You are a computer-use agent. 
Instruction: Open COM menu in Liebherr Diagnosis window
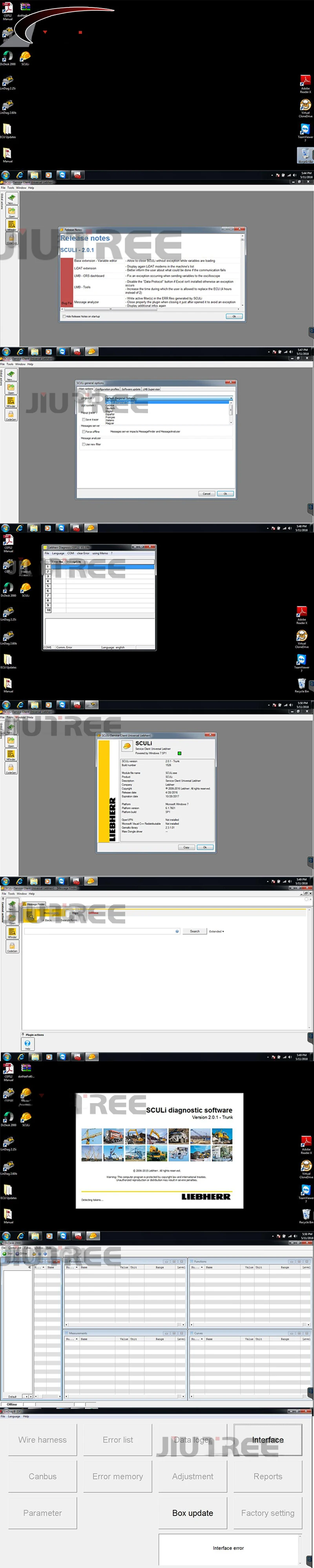tap(71, 553)
